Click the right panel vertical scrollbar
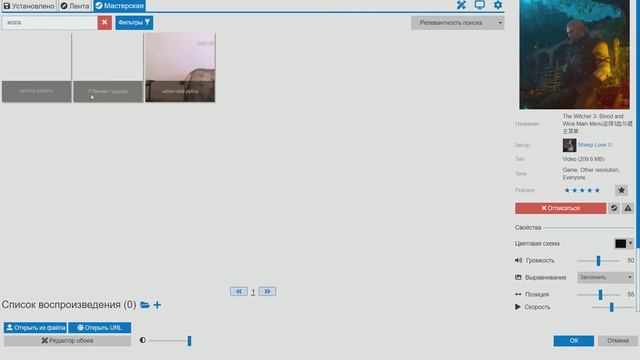Screen dimensions: 640x360 click(638, 155)
